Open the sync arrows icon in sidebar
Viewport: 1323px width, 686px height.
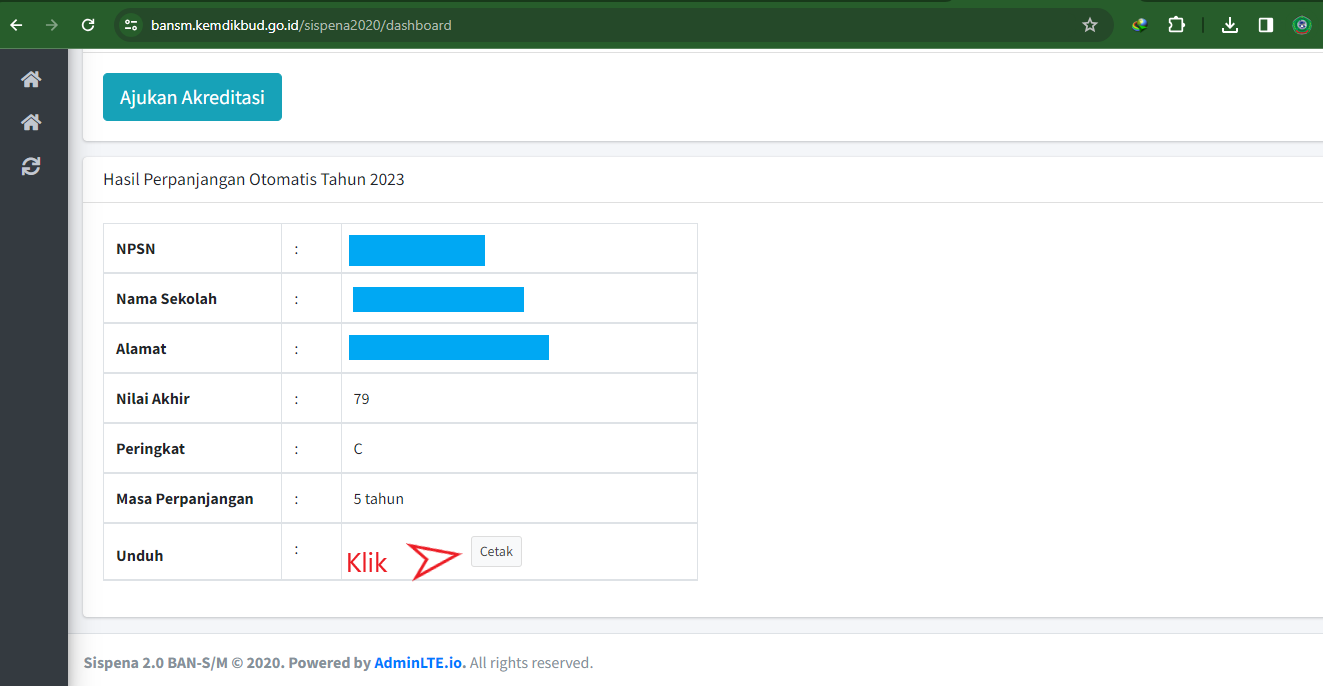tap(31, 166)
